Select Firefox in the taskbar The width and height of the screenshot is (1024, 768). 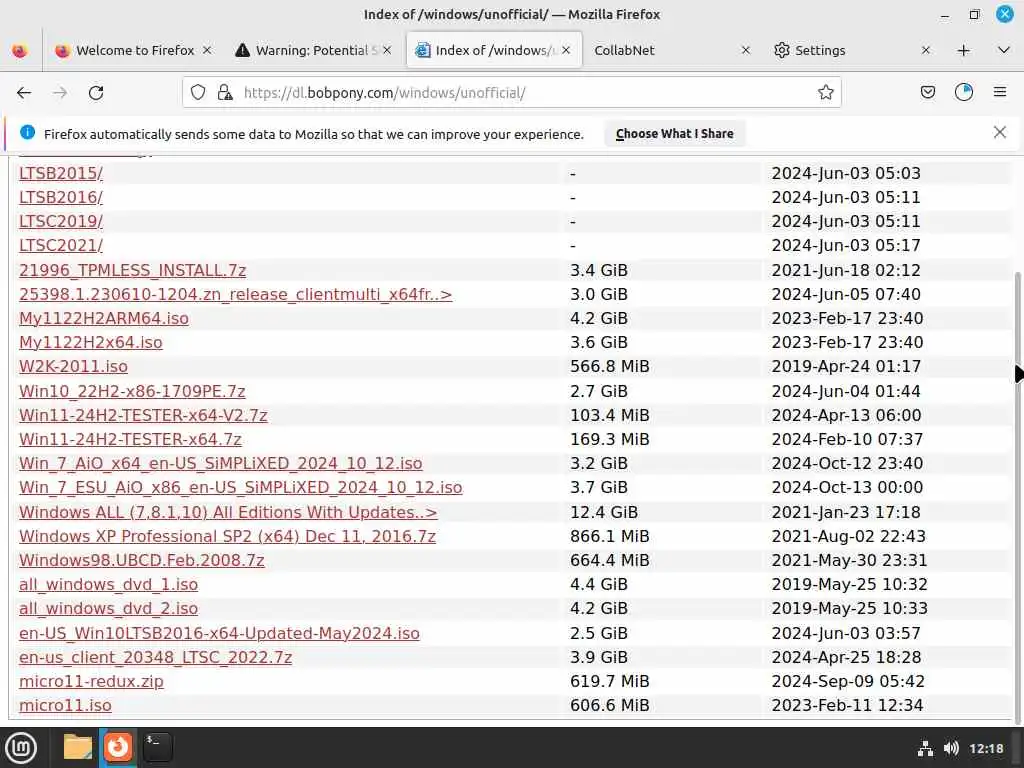click(x=118, y=748)
